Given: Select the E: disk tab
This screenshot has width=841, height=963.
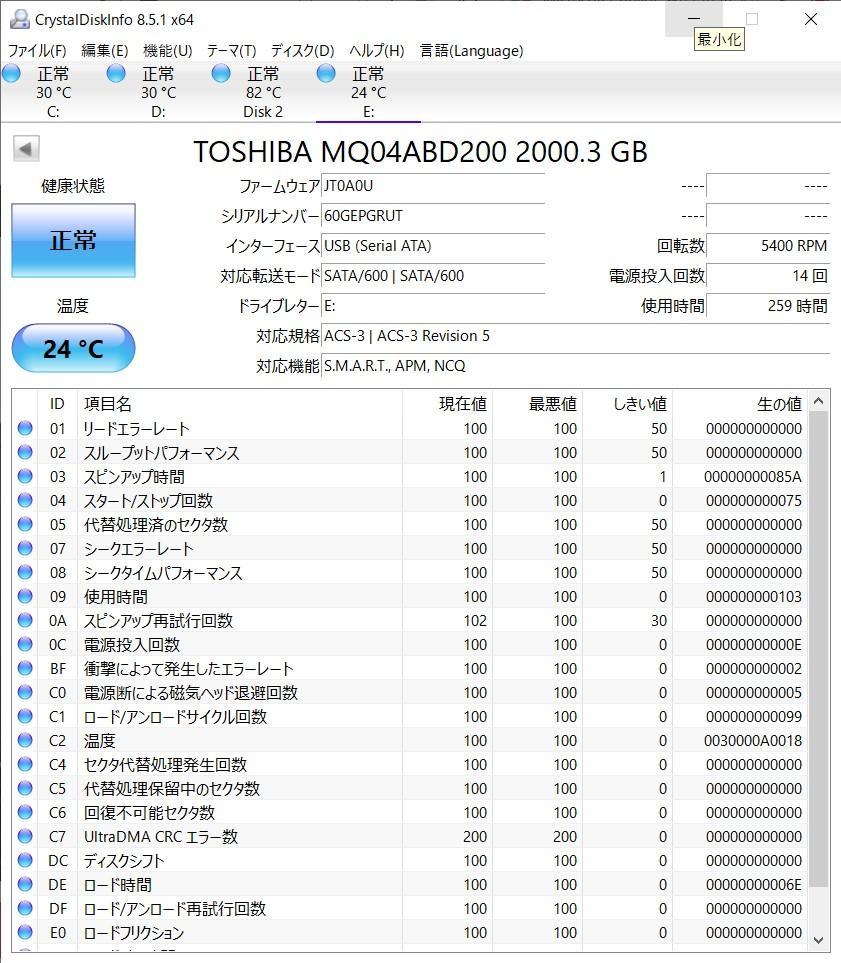Looking at the screenshot, I should click(368, 92).
